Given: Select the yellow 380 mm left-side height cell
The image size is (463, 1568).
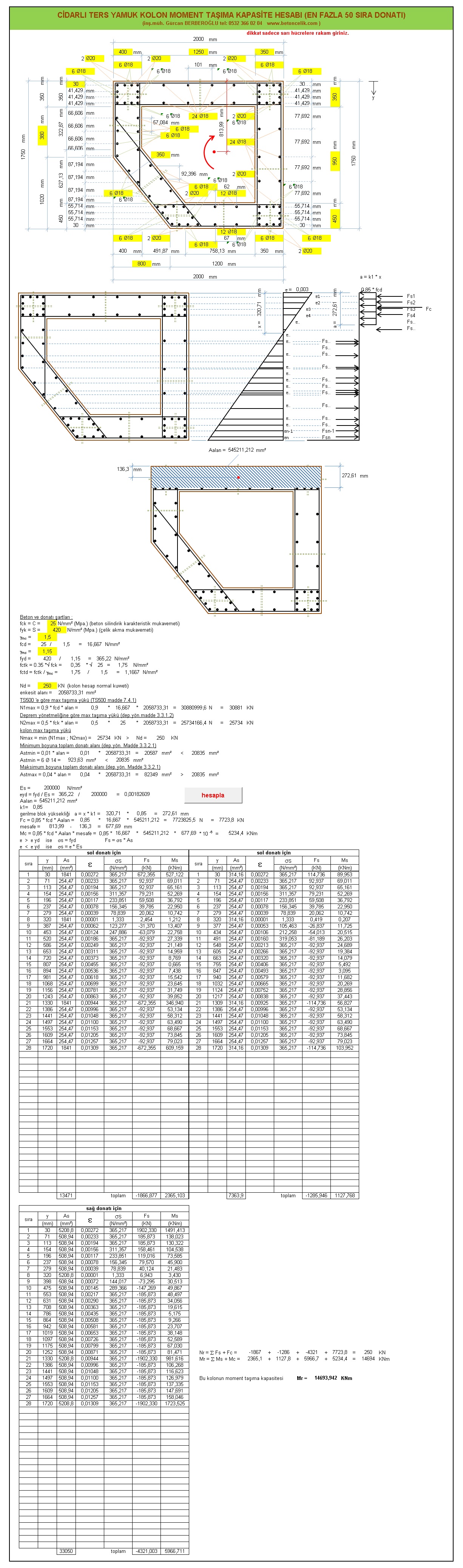Looking at the screenshot, I should (42, 135).
